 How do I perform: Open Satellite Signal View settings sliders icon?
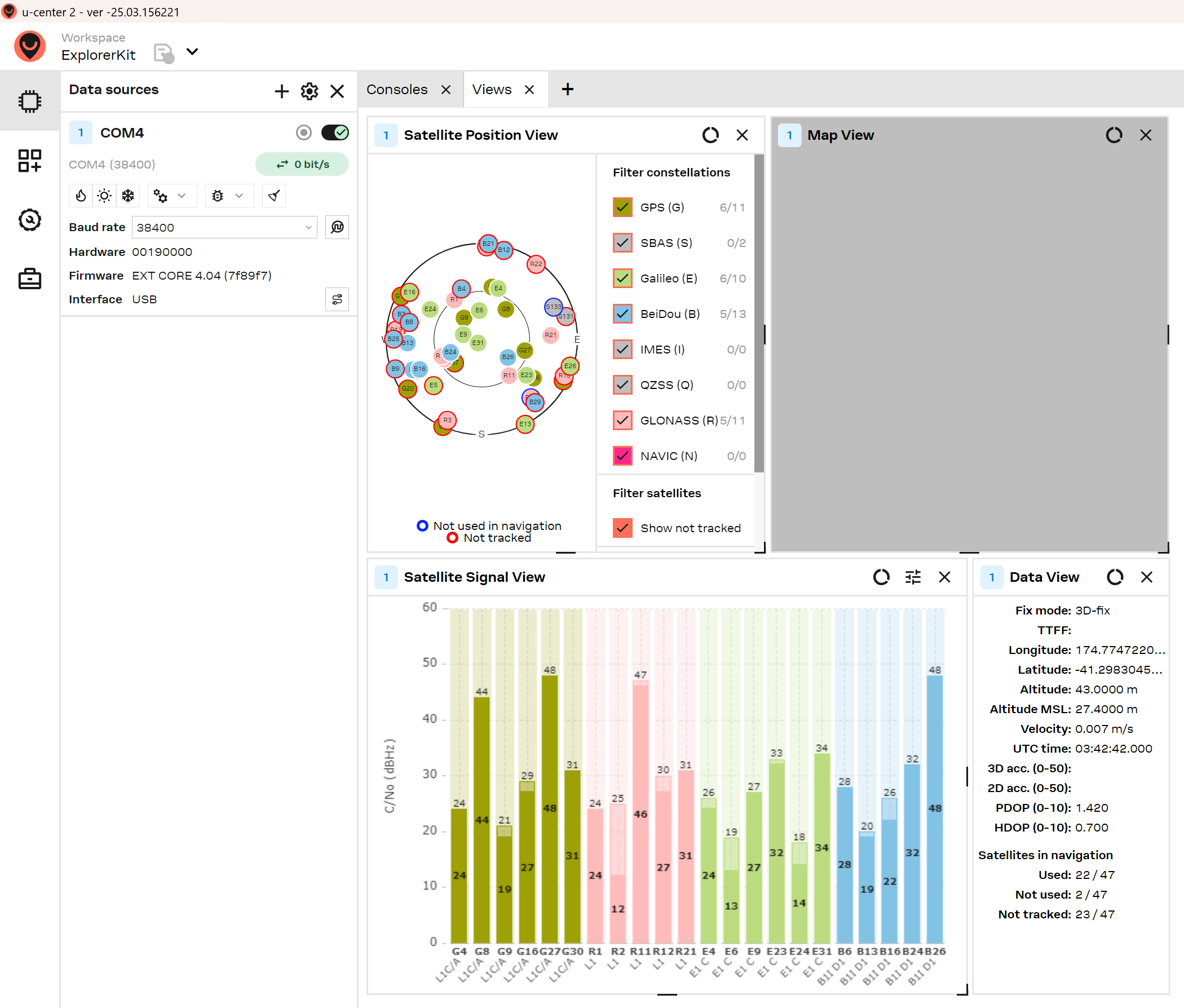(913, 577)
